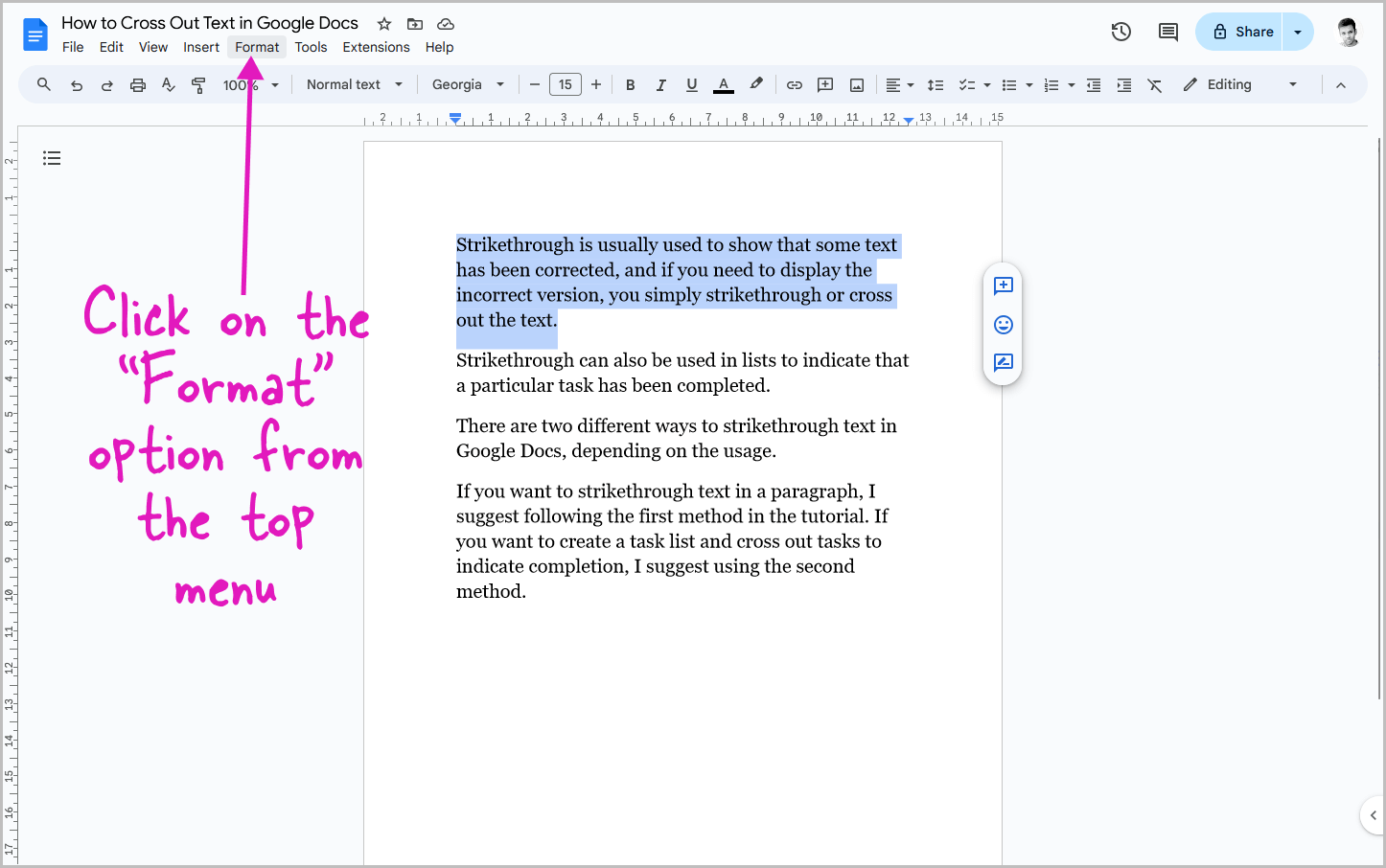
Task: Click paragraph starting 'There are two different'
Action: 677,438
